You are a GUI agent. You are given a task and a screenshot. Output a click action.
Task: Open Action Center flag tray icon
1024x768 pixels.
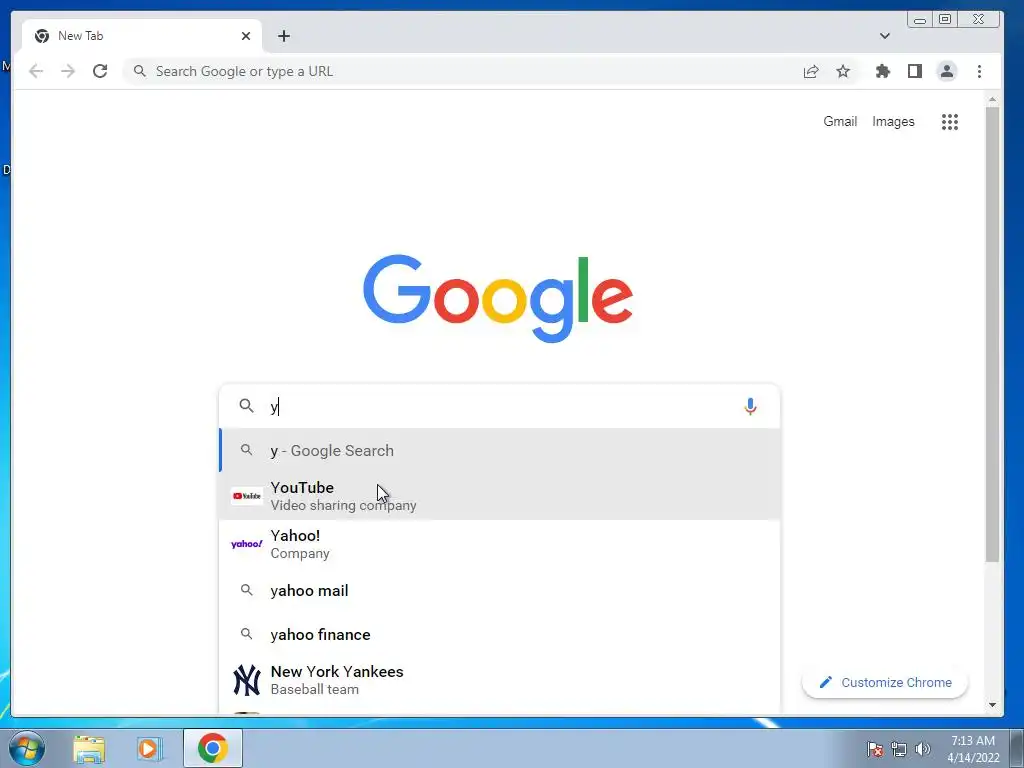tap(875, 749)
